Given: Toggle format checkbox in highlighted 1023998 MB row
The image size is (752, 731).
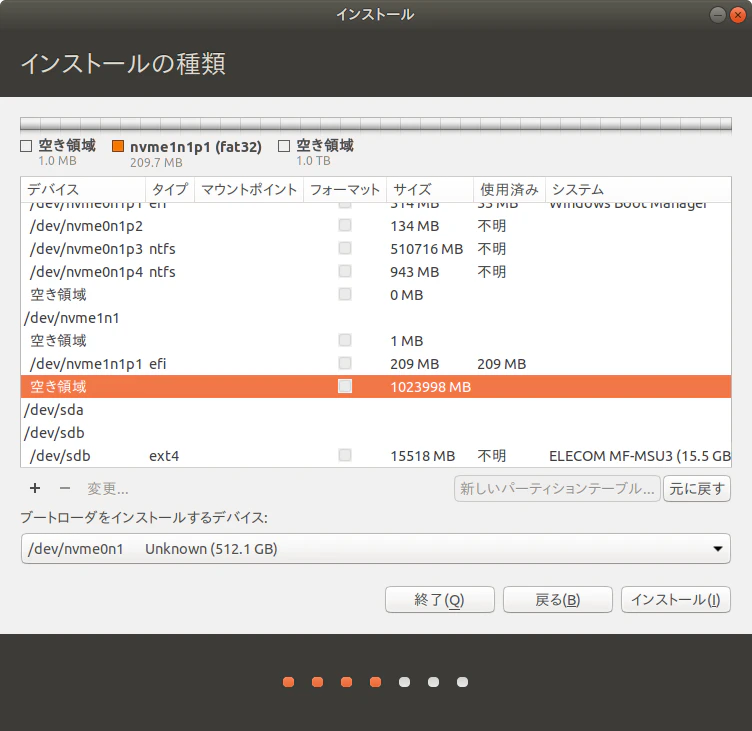Looking at the screenshot, I should (x=345, y=386).
